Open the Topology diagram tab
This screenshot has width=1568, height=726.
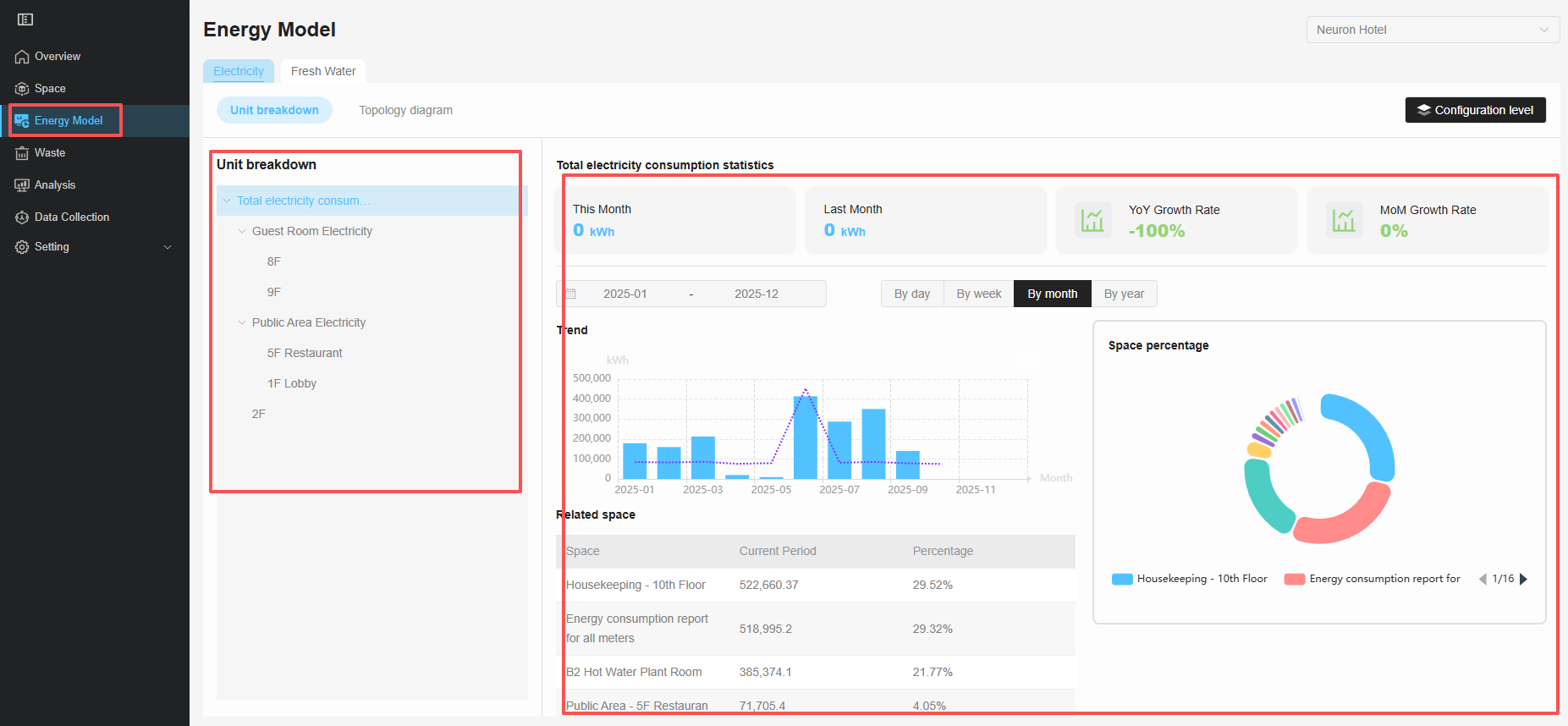pyautogui.click(x=405, y=110)
